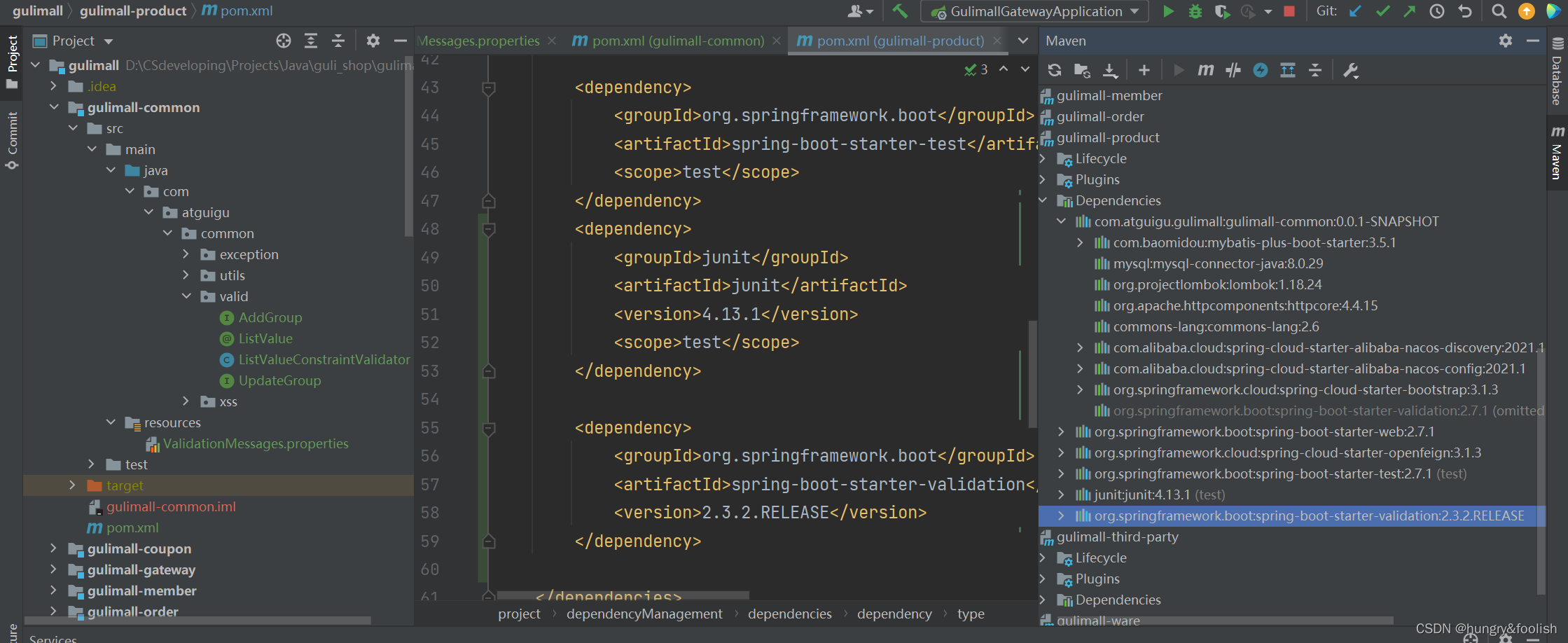Download sources and documentation Maven icon
This screenshot has height=643, width=1568.
[x=1110, y=70]
